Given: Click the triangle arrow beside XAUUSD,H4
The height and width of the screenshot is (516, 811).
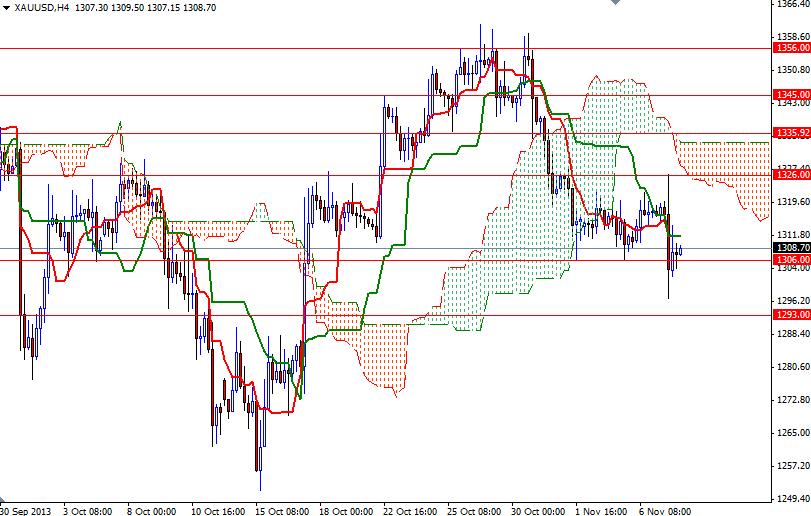Looking at the screenshot, I should tap(5, 7).
